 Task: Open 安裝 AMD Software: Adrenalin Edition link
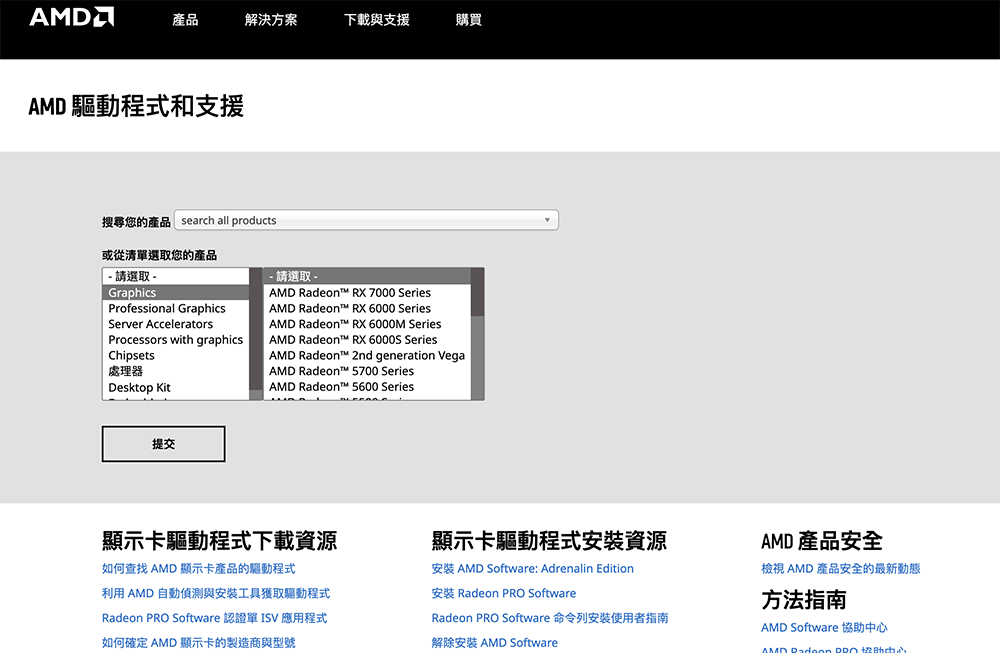[x=533, y=569]
